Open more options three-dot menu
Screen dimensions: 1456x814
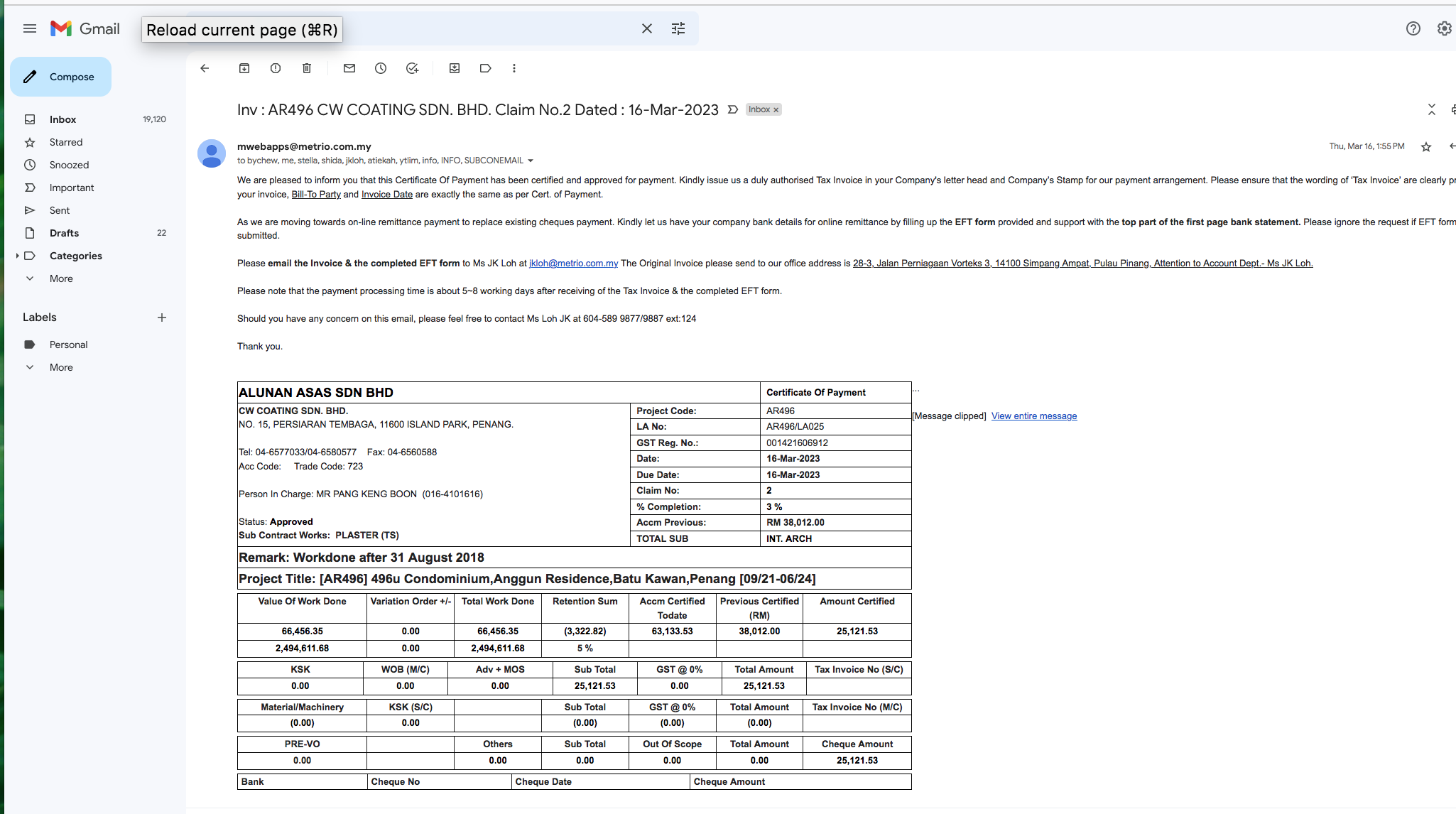pyautogui.click(x=514, y=68)
